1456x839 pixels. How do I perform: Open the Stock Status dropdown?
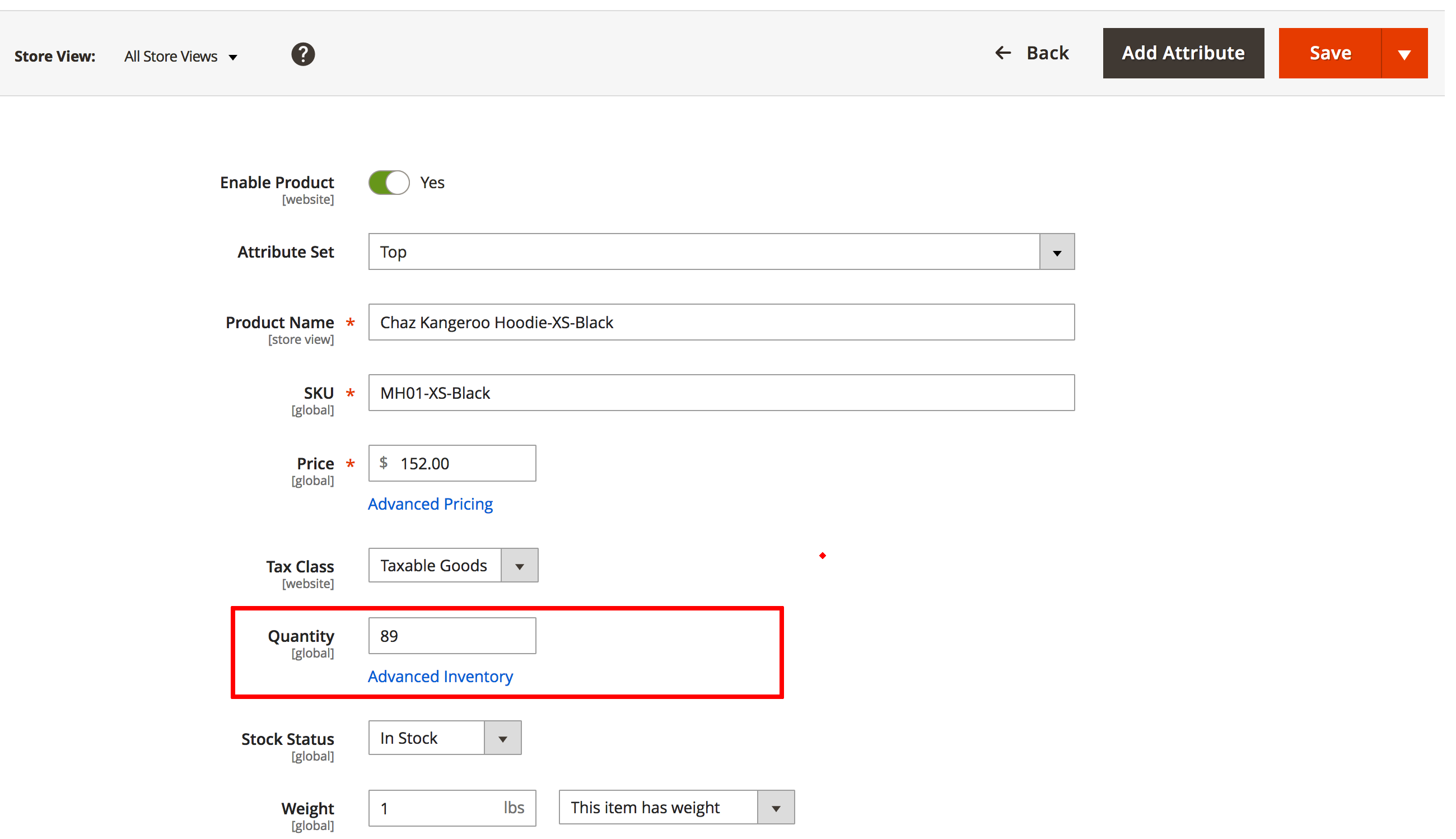click(x=444, y=738)
